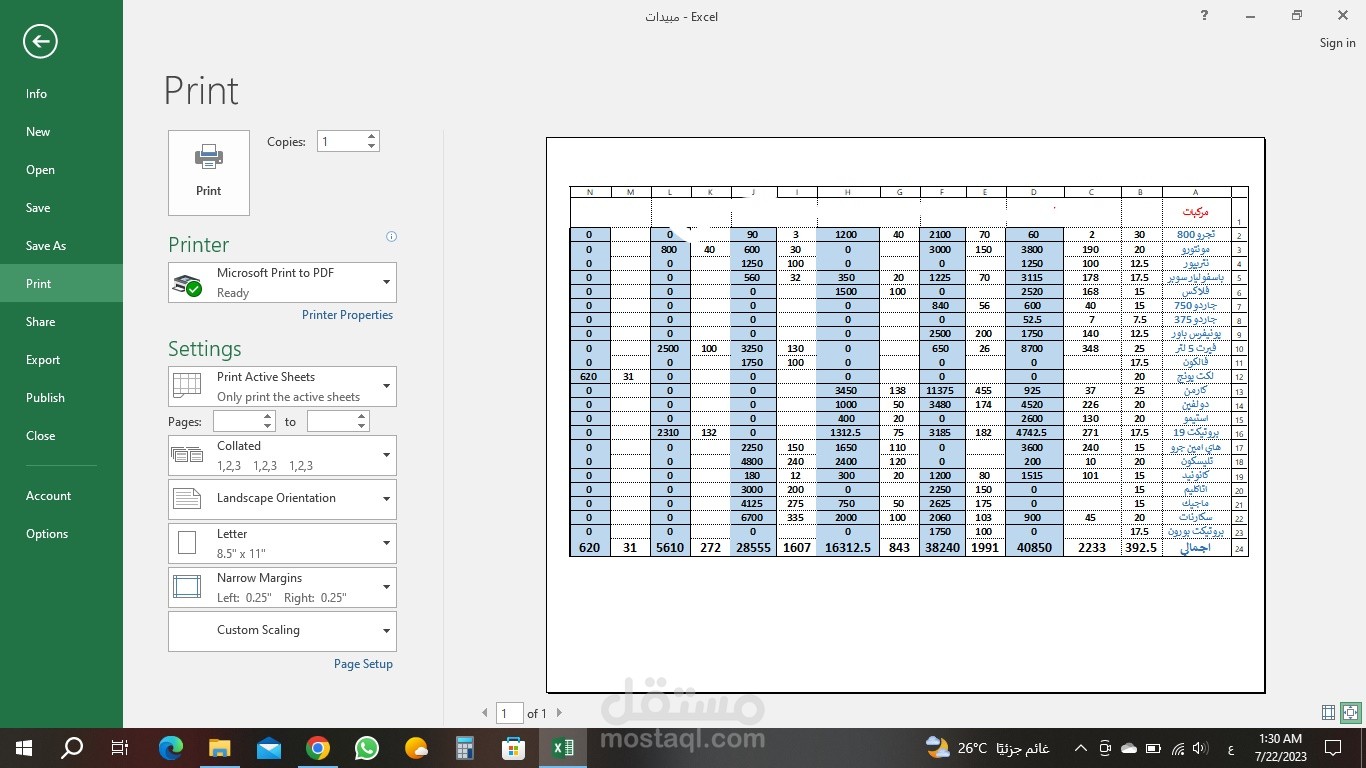Viewport: 1366px width, 768px height.
Task: Choose Save As in the Backstage menu
Action: 61,246
